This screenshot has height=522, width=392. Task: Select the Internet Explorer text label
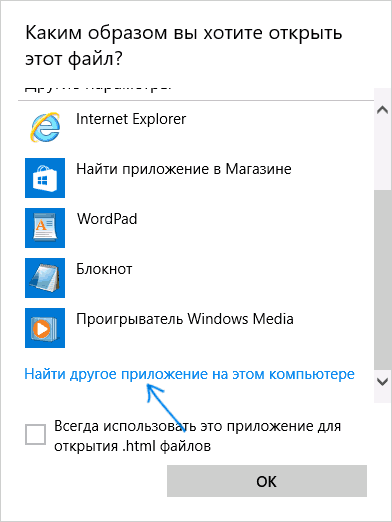point(131,119)
